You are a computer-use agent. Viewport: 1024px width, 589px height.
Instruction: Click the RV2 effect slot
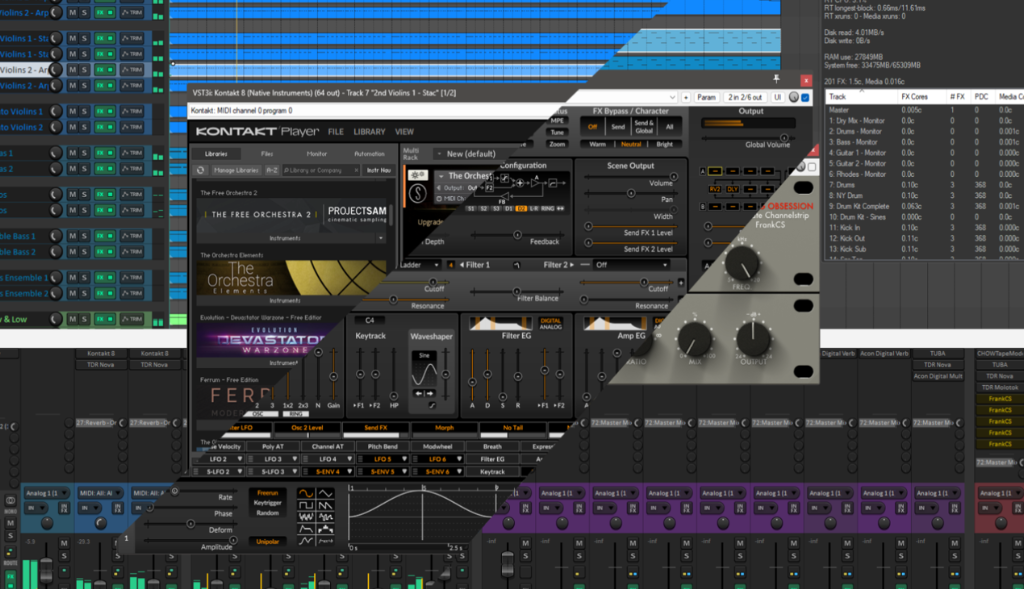pyautogui.click(x=715, y=189)
